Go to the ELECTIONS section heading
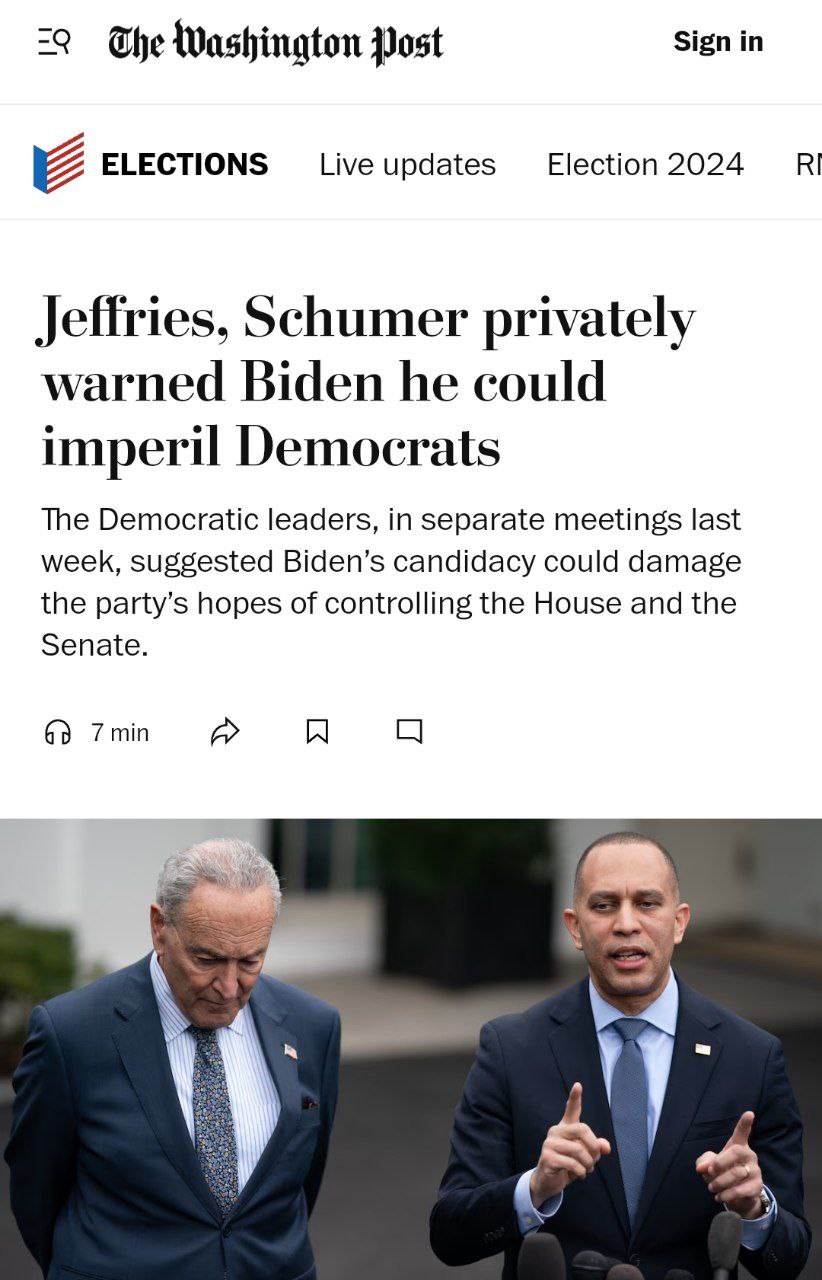The width and height of the screenshot is (822, 1280). [185, 164]
